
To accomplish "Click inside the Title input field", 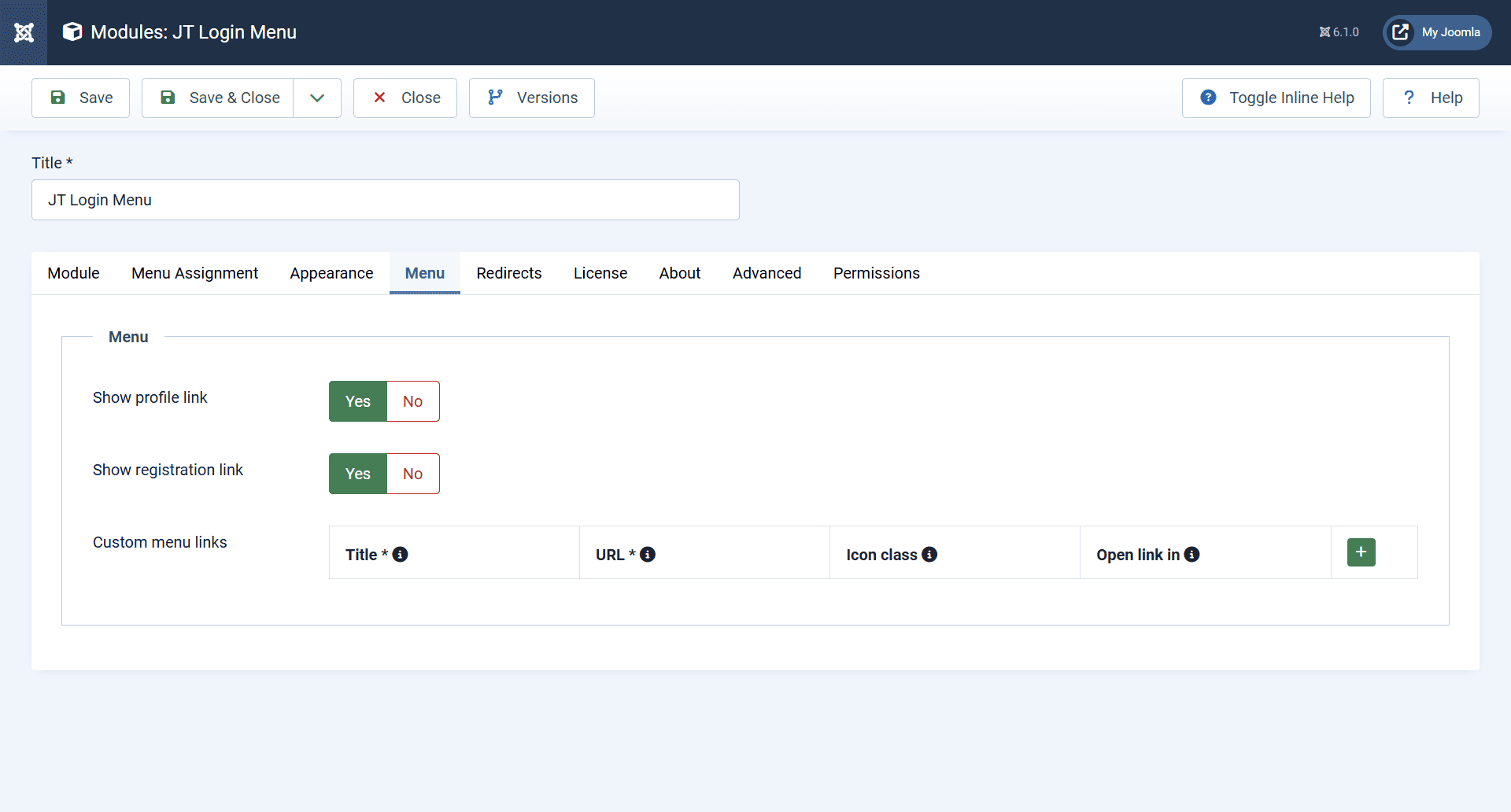I will click(x=385, y=199).
